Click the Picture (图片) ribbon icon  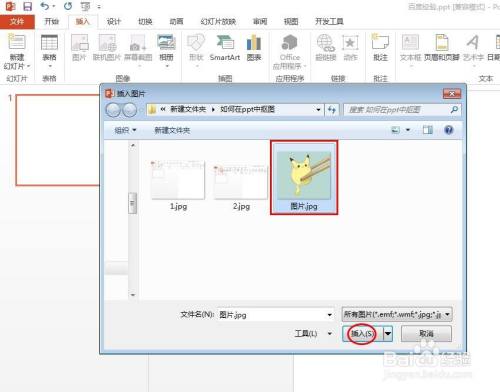click(x=79, y=43)
